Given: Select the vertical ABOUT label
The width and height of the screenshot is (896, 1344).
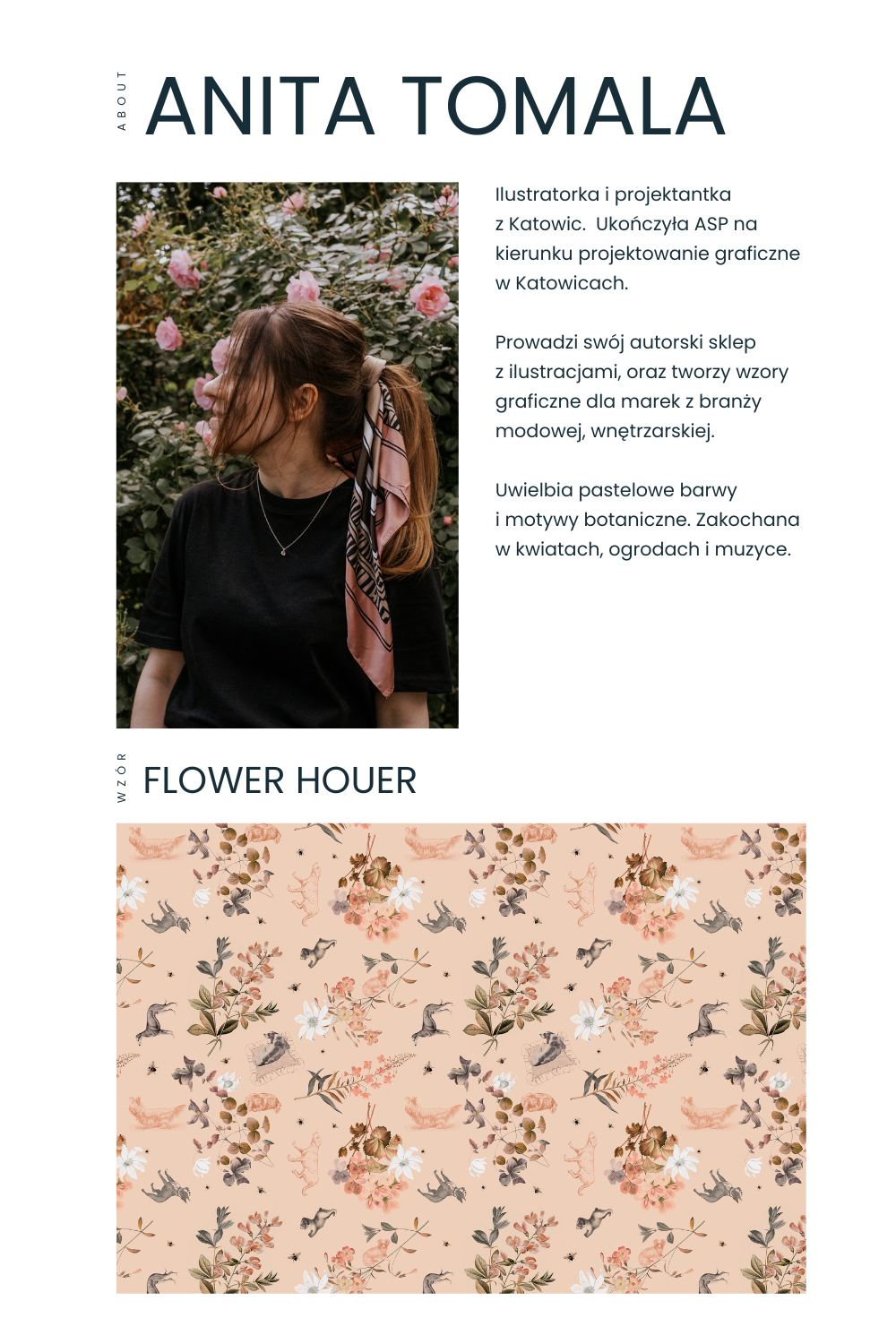Looking at the screenshot, I should [x=122, y=101].
